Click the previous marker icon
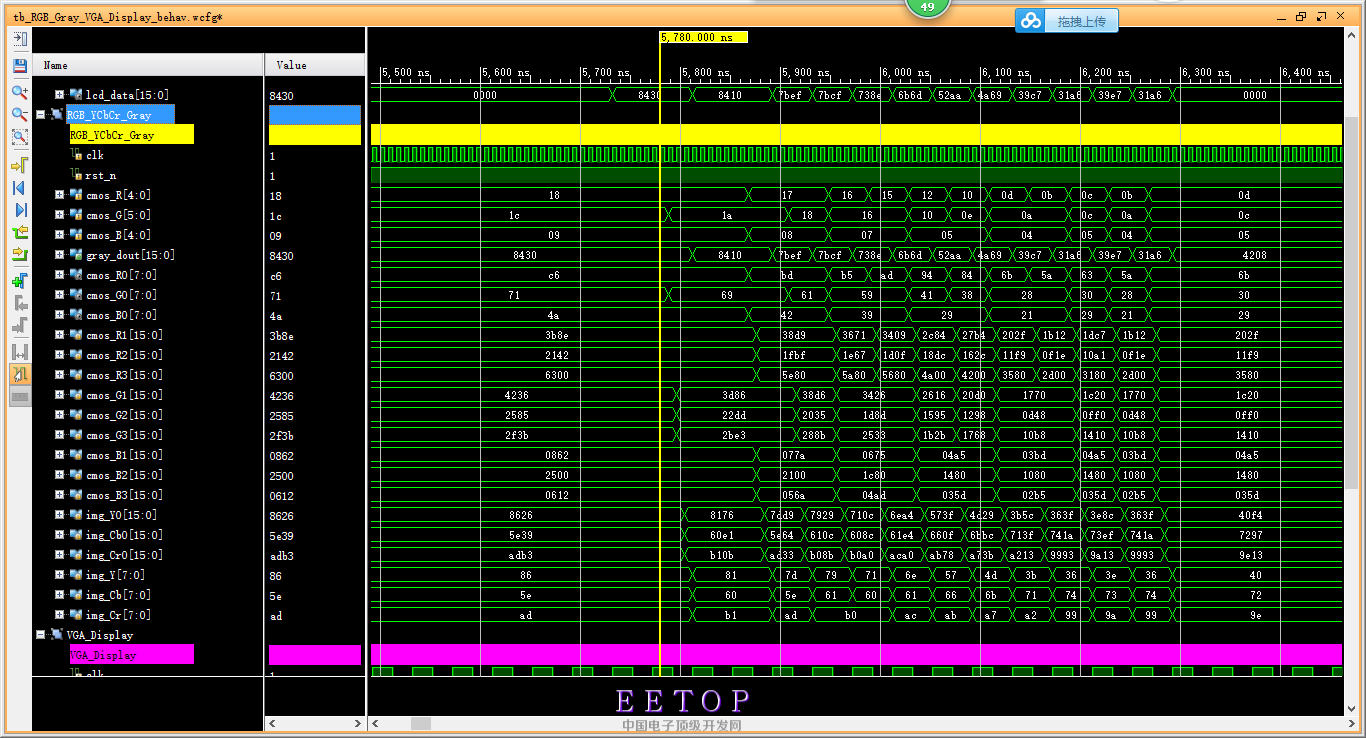 [x=19, y=303]
